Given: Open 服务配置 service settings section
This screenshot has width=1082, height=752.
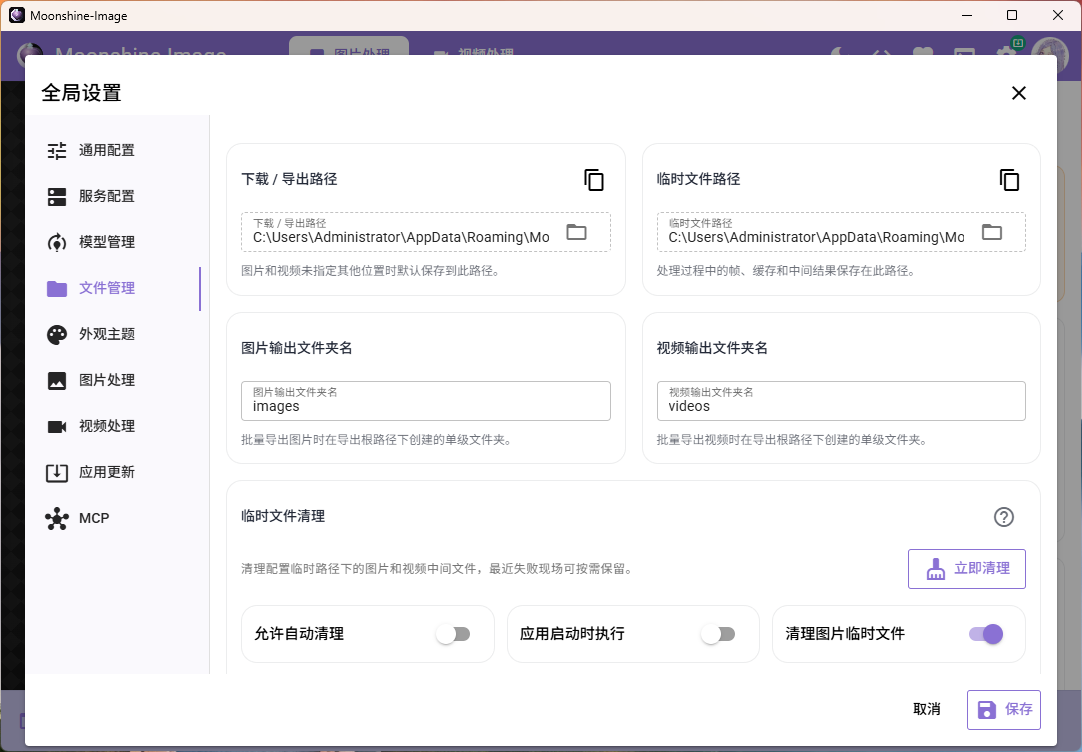Looking at the screenshot, I should [116, 197].
